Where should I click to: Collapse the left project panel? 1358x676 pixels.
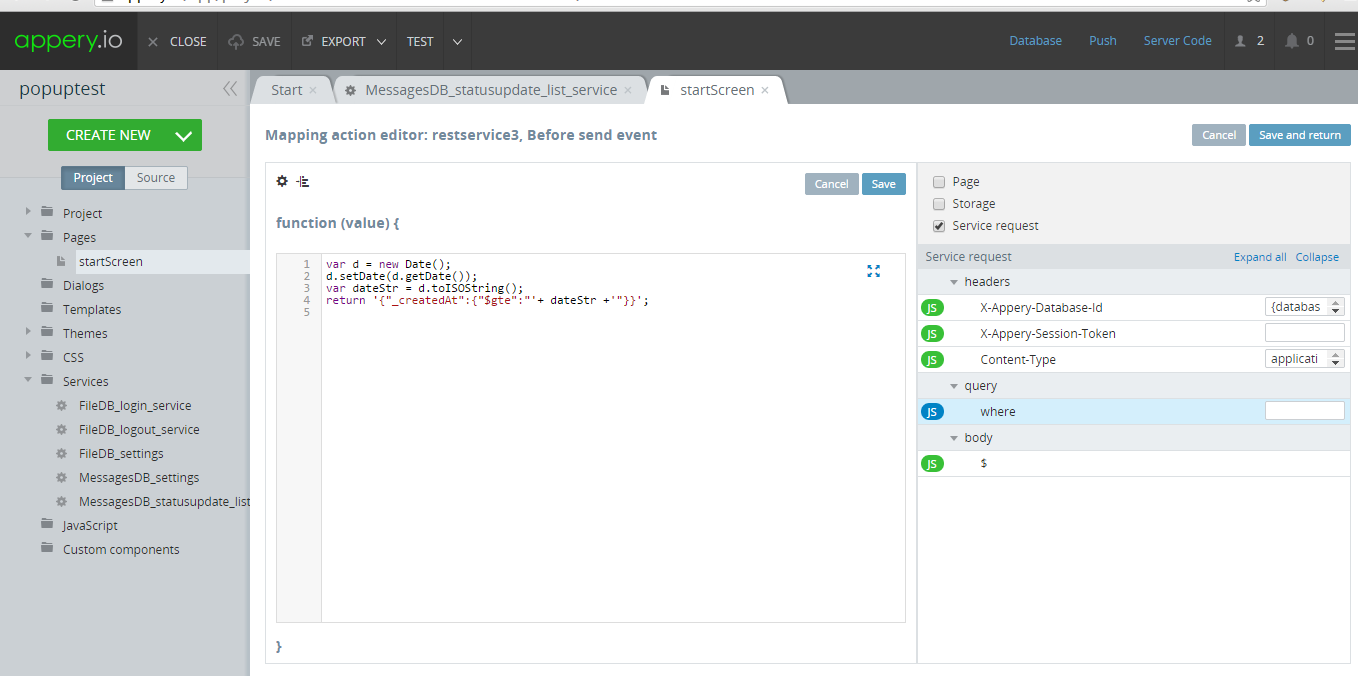coord(230,89)
